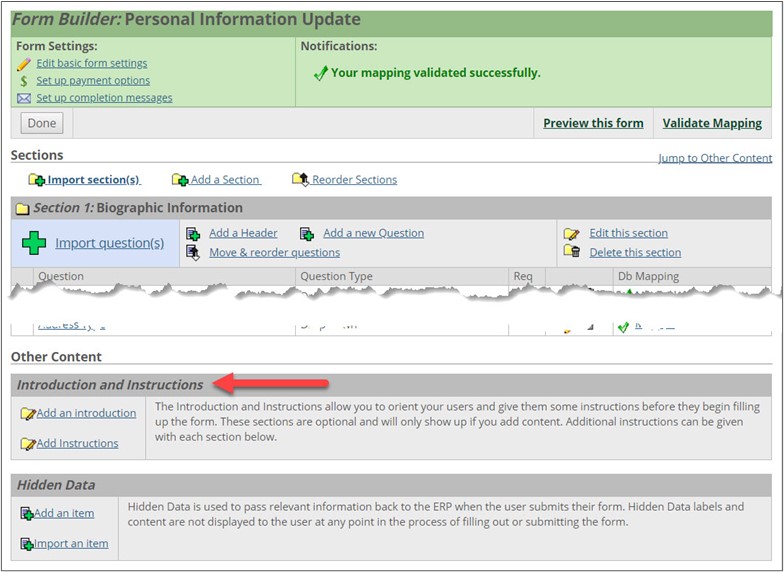Click the Import section(s) folder icon
This screenshot has width=784, height=572.
pyautogui.click(x=36, y=180)
